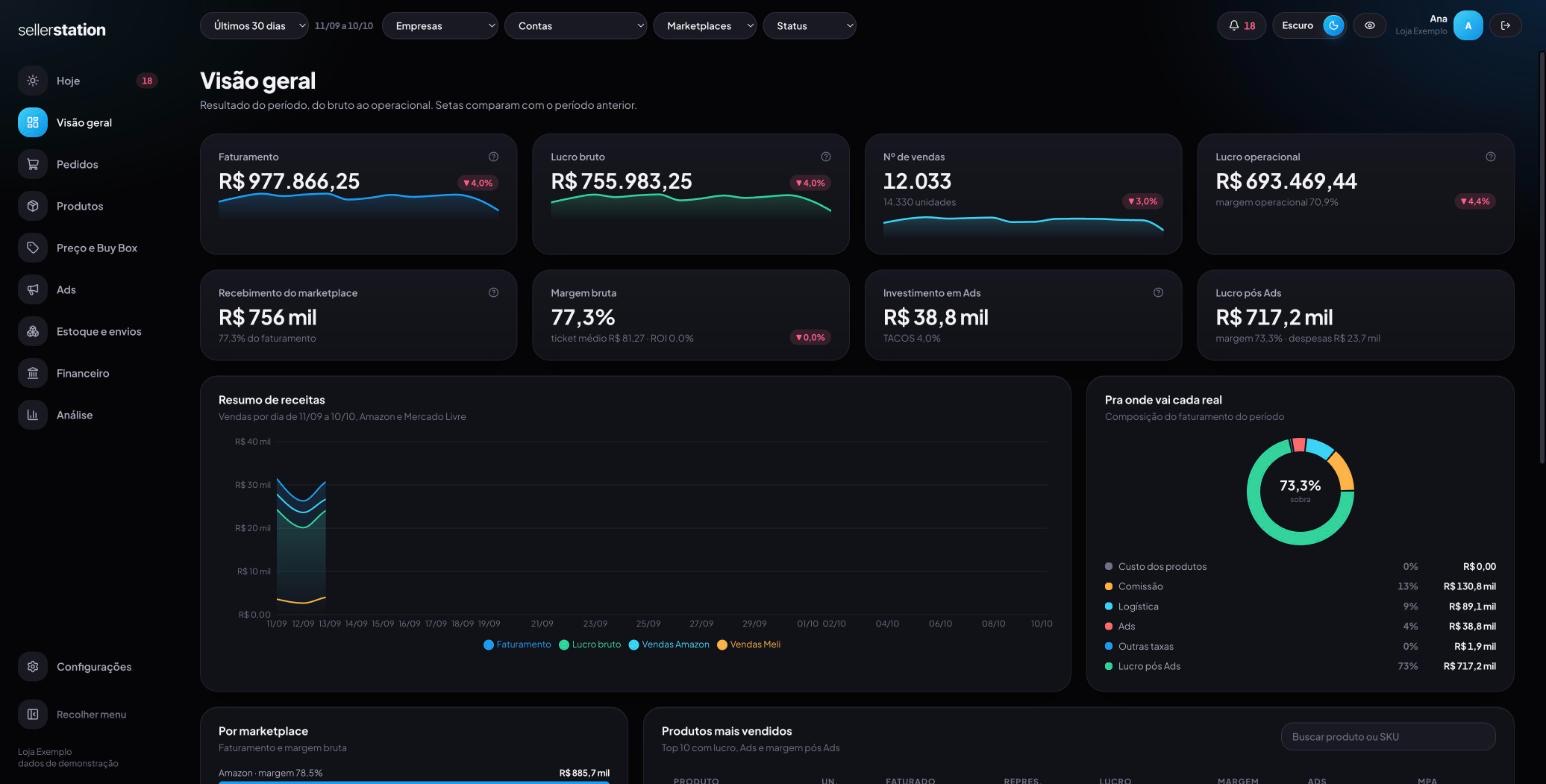This screenshot has width=1546, height=784.
Task: Click the Financeiro bank icon
Action: tap(33, 374)
